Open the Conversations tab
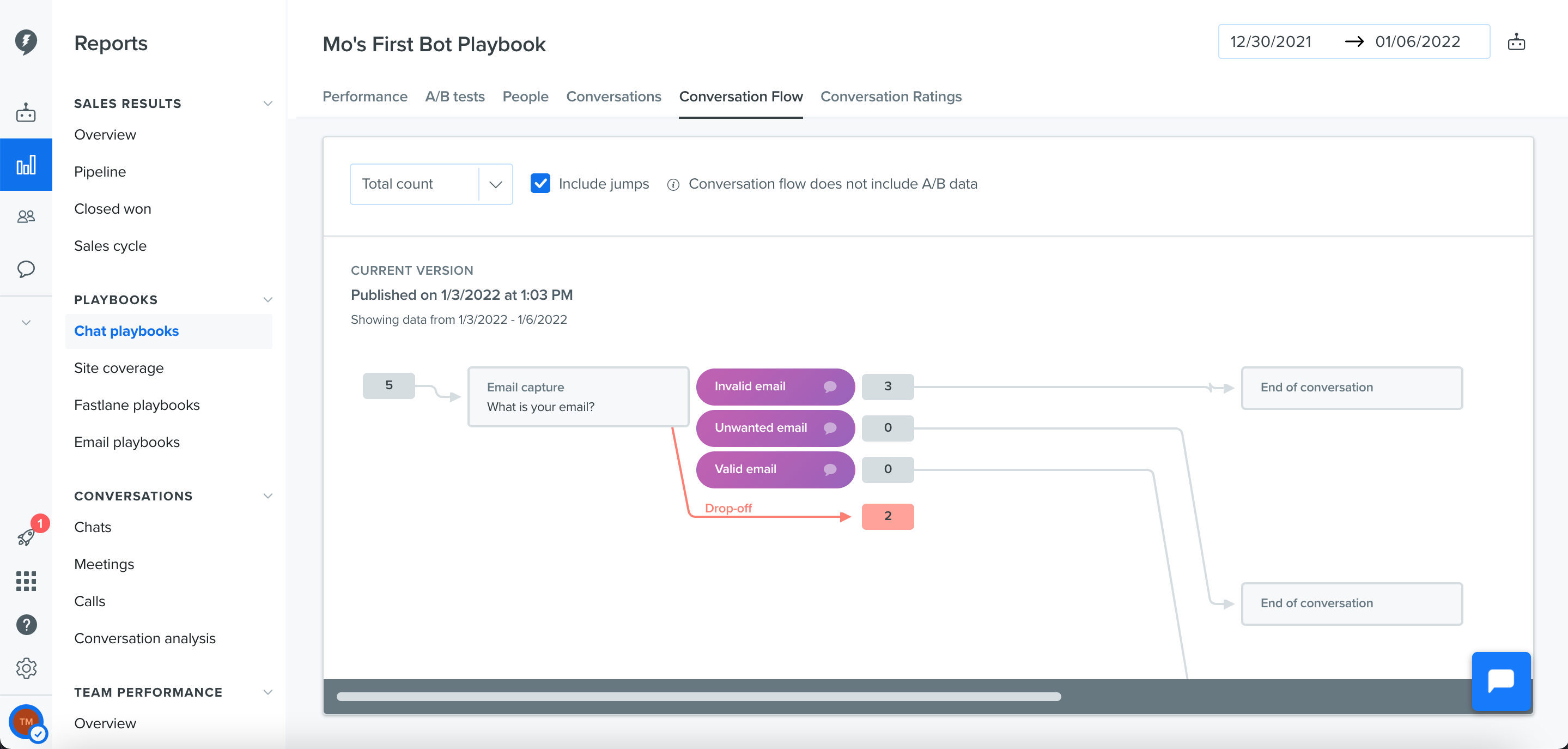The height and width of the screenshot is (749, 1568). coord(613,97)
